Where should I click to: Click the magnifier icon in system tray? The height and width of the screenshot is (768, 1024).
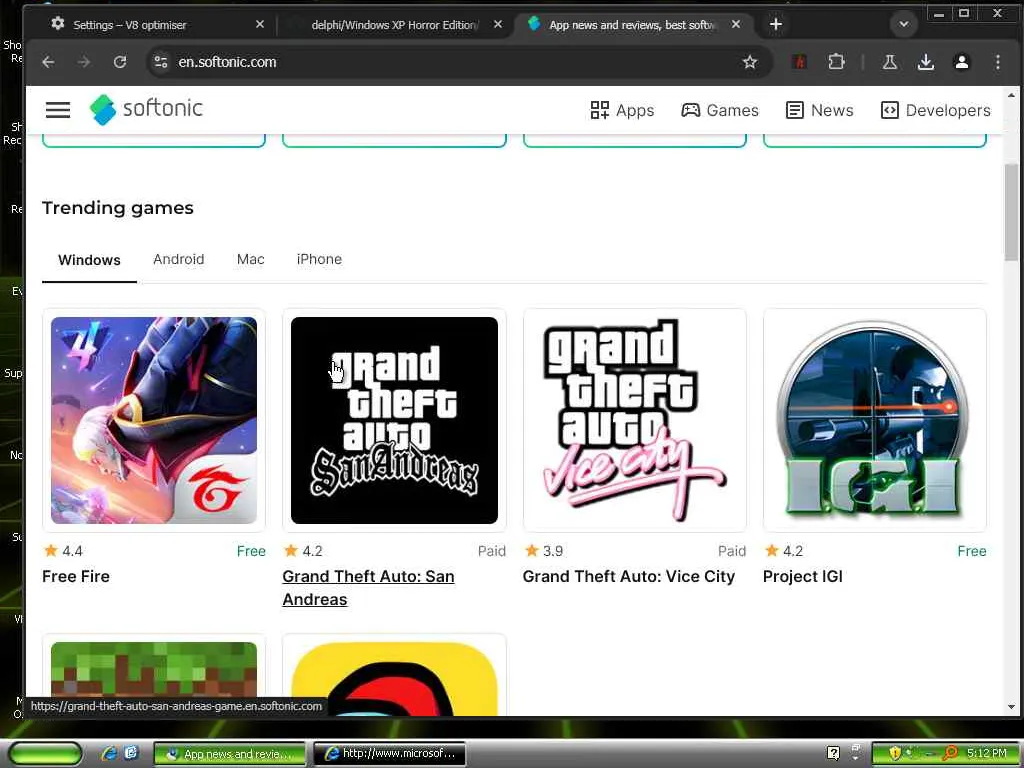[950, 754]
